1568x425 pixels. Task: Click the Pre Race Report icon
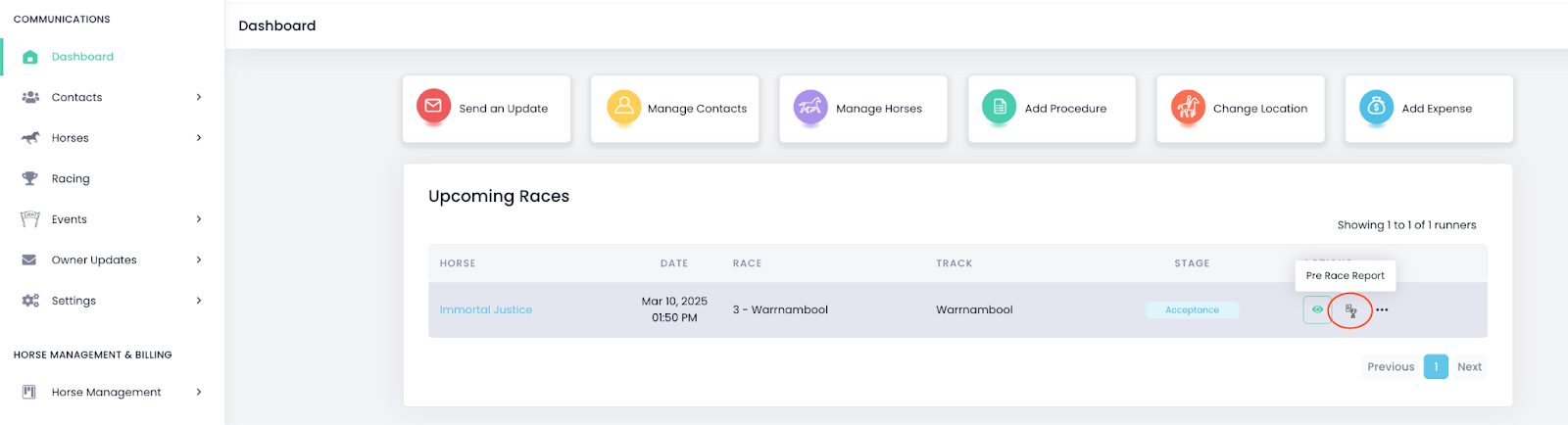(1350, 310)
